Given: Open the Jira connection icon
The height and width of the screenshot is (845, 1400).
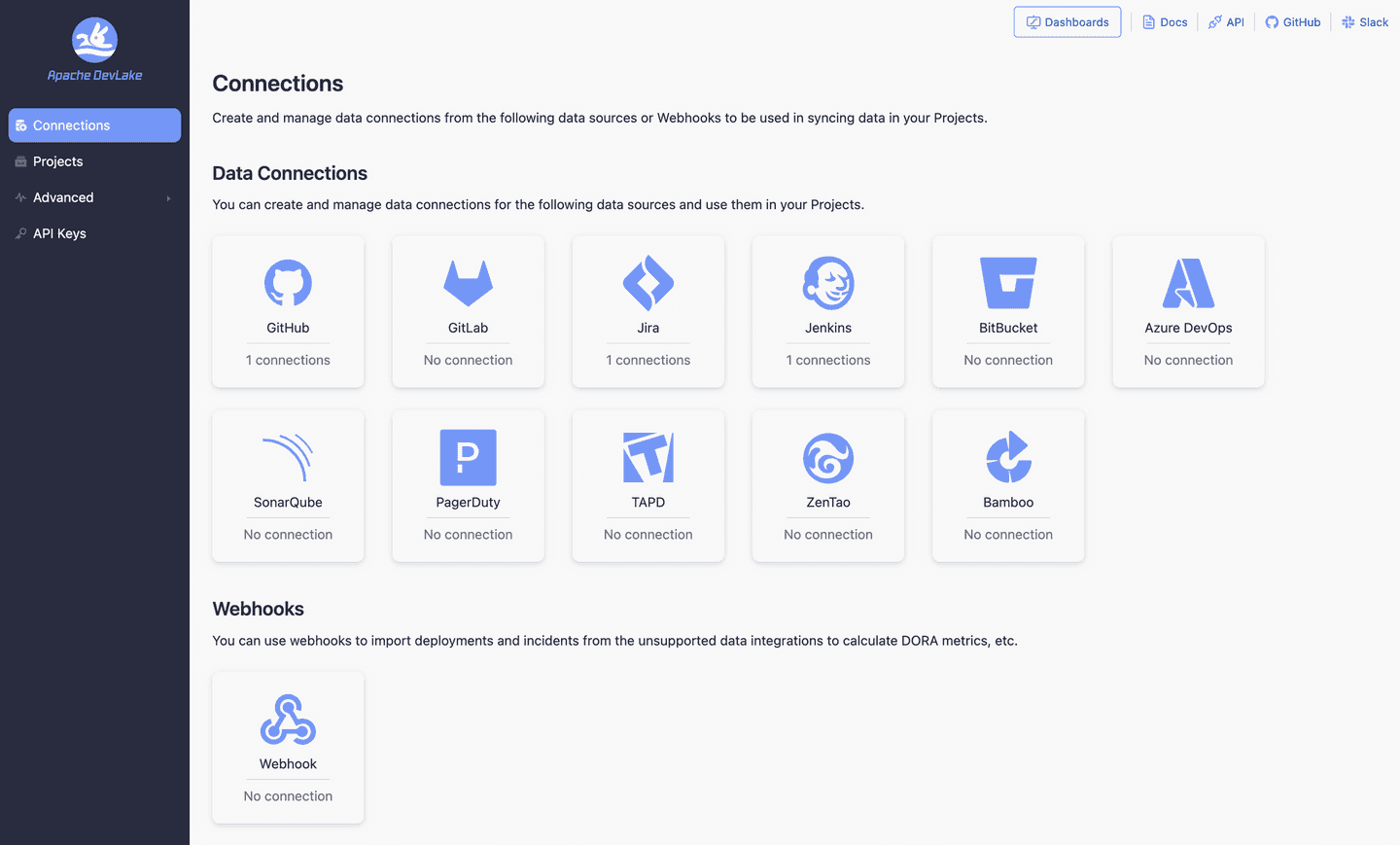Looking at the screenshot, I should point(648,283).
